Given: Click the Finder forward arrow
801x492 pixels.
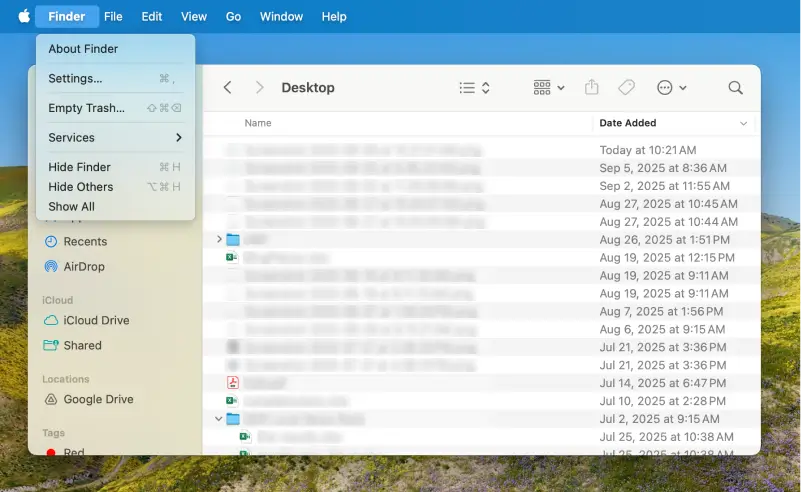Looking at the screenshot, I should tap(259, 88).
